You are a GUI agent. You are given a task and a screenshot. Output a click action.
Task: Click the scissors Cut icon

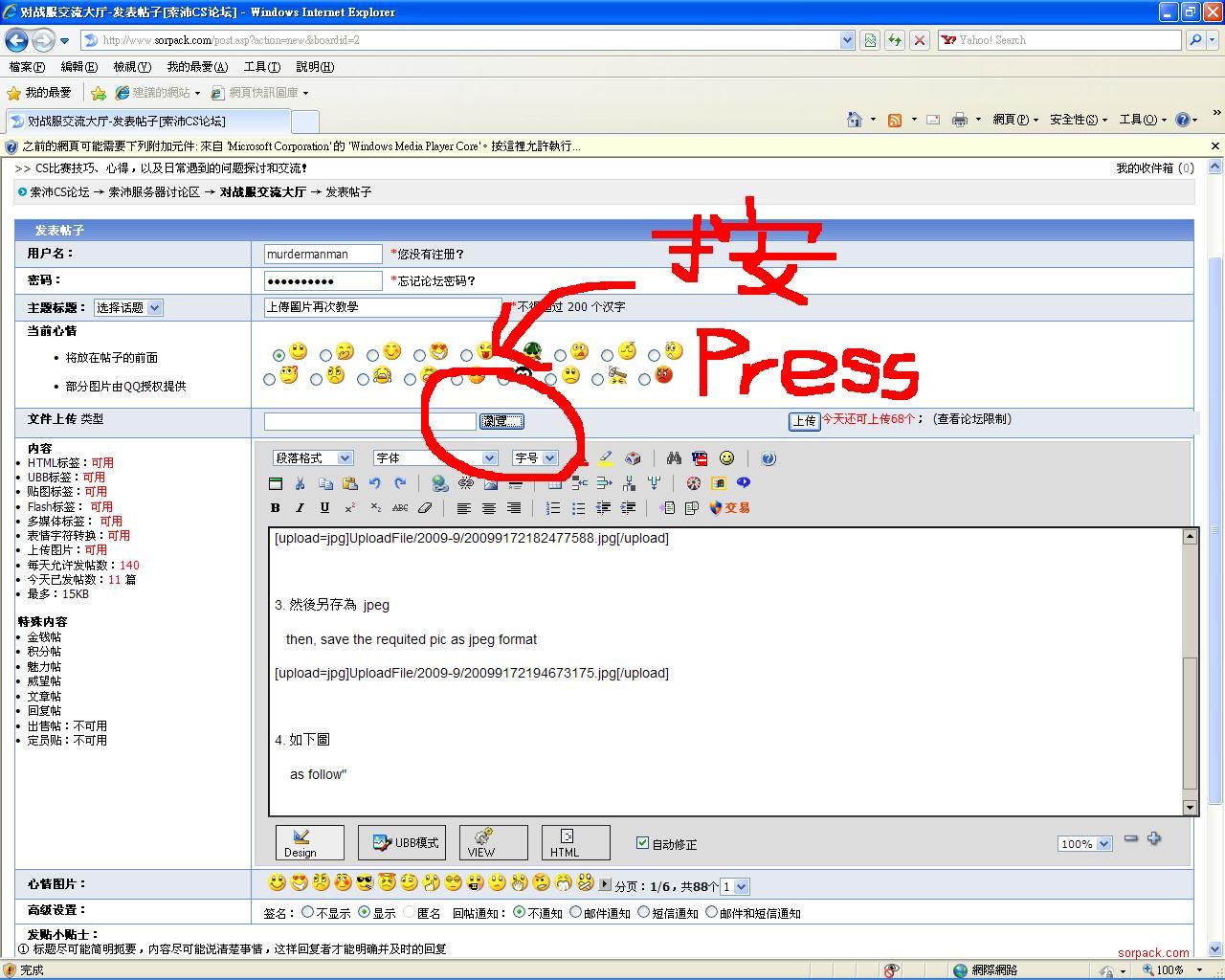tap(300, 483)
